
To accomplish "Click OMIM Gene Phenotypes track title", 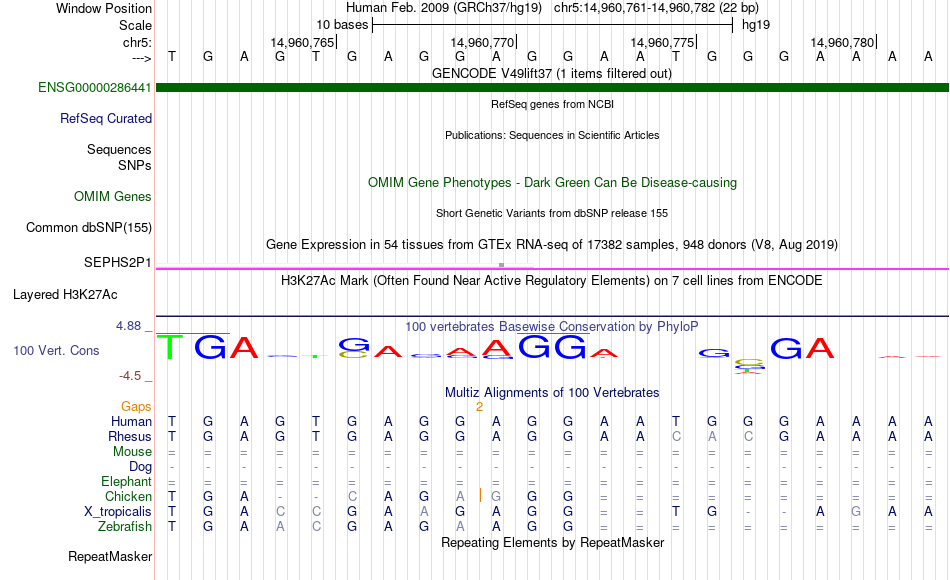I will 552,182.
